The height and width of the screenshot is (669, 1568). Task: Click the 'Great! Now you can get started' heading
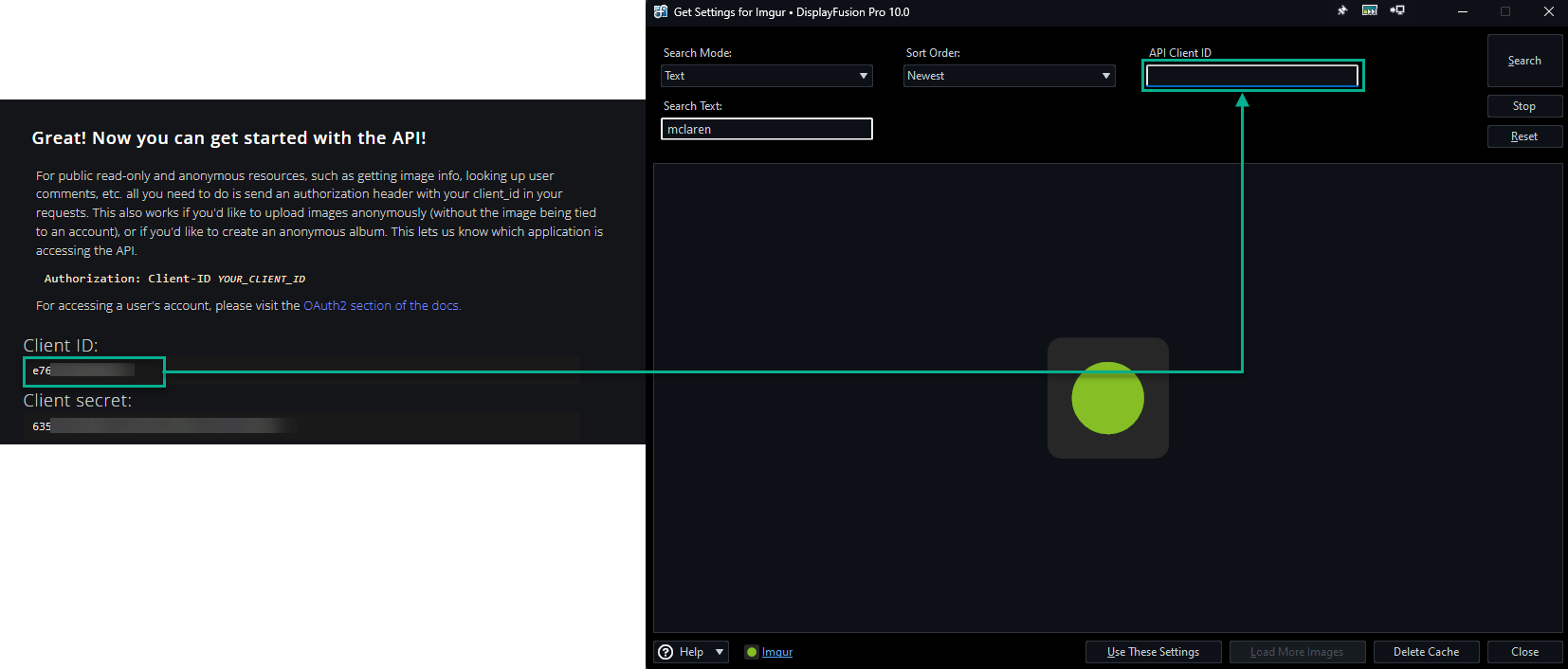coord(228,138)
